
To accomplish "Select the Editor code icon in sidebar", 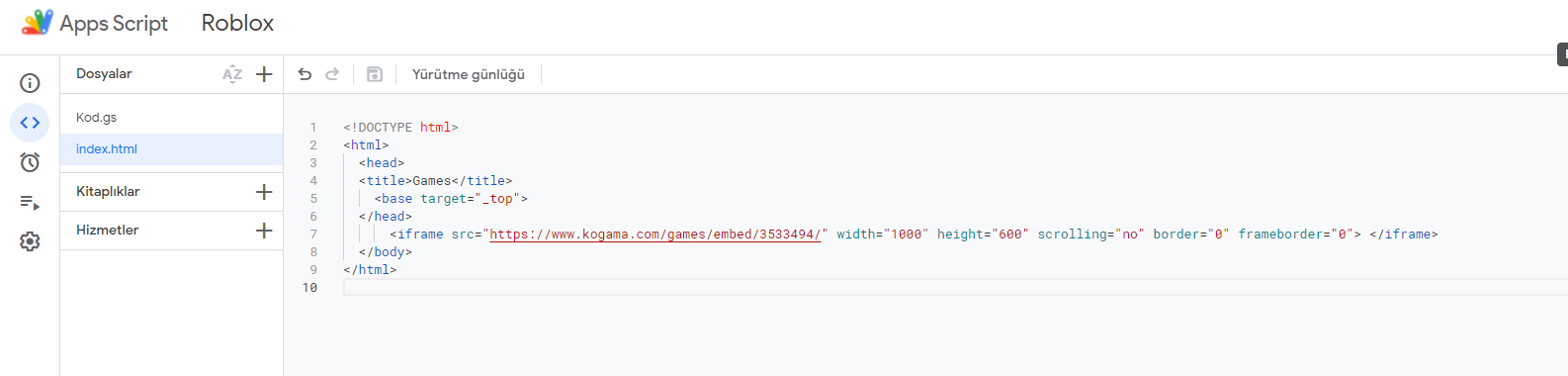I will pos(30,123).
